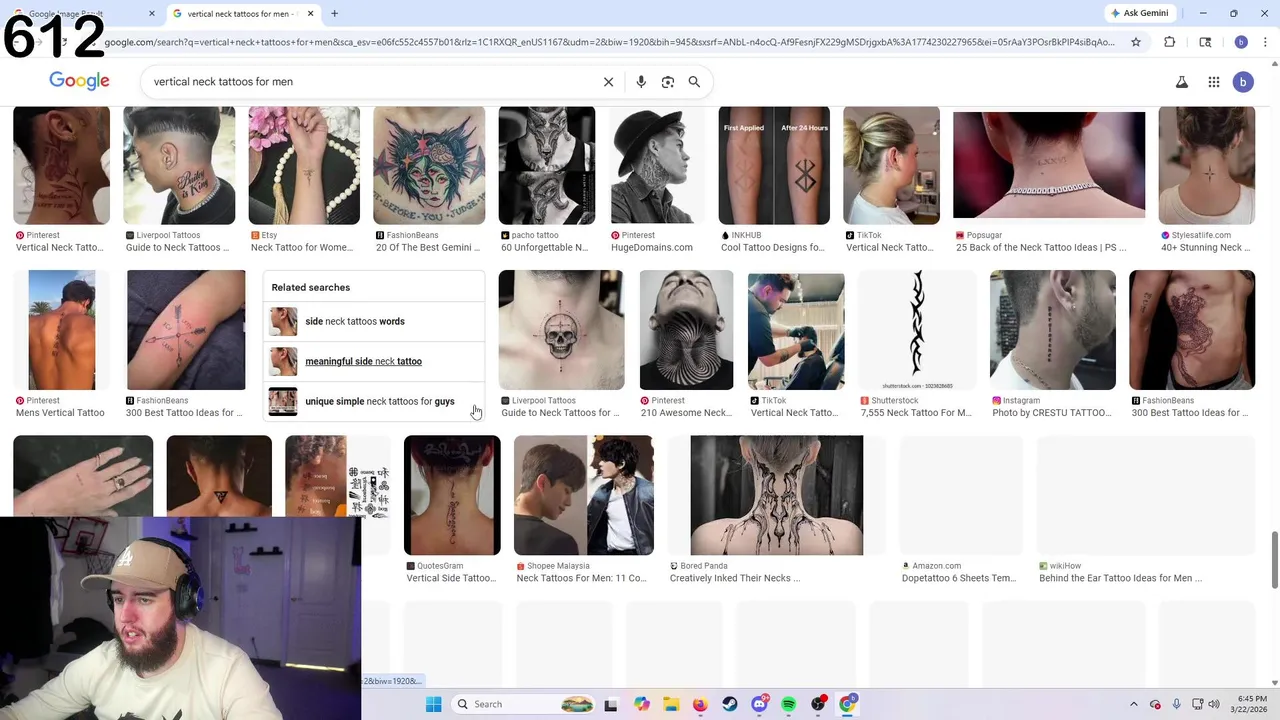Open File Explorer from the taskbar
Screen dimensions: 1280x720
click(x=670, y=704)
